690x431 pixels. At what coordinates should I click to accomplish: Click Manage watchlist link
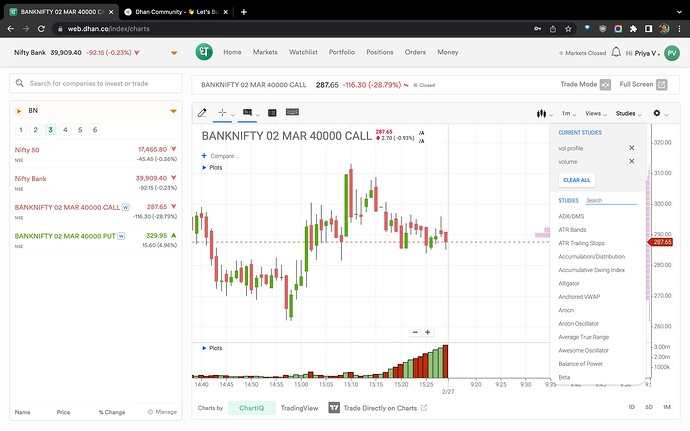162,412
